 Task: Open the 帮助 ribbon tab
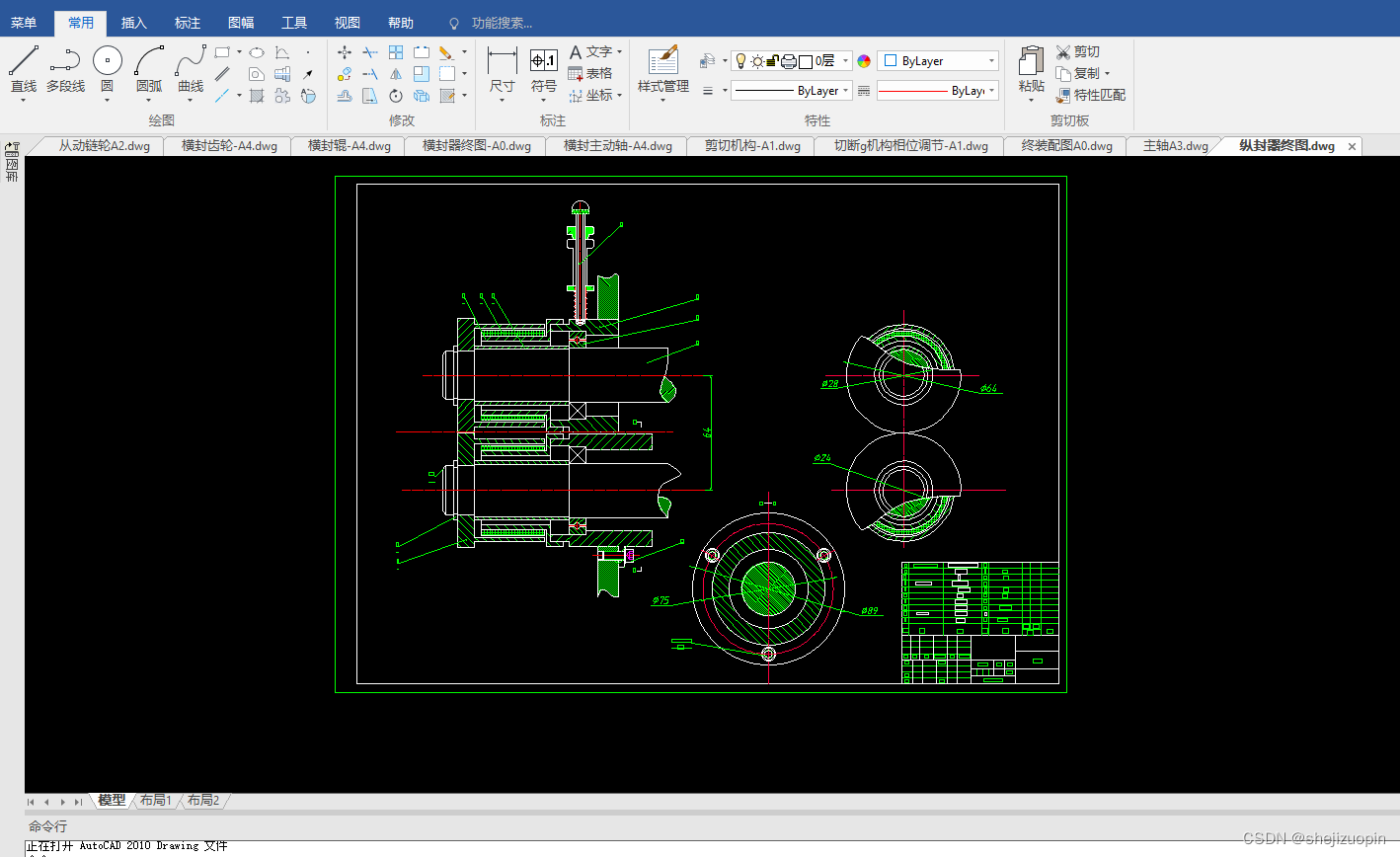click(x=401, y=23)
